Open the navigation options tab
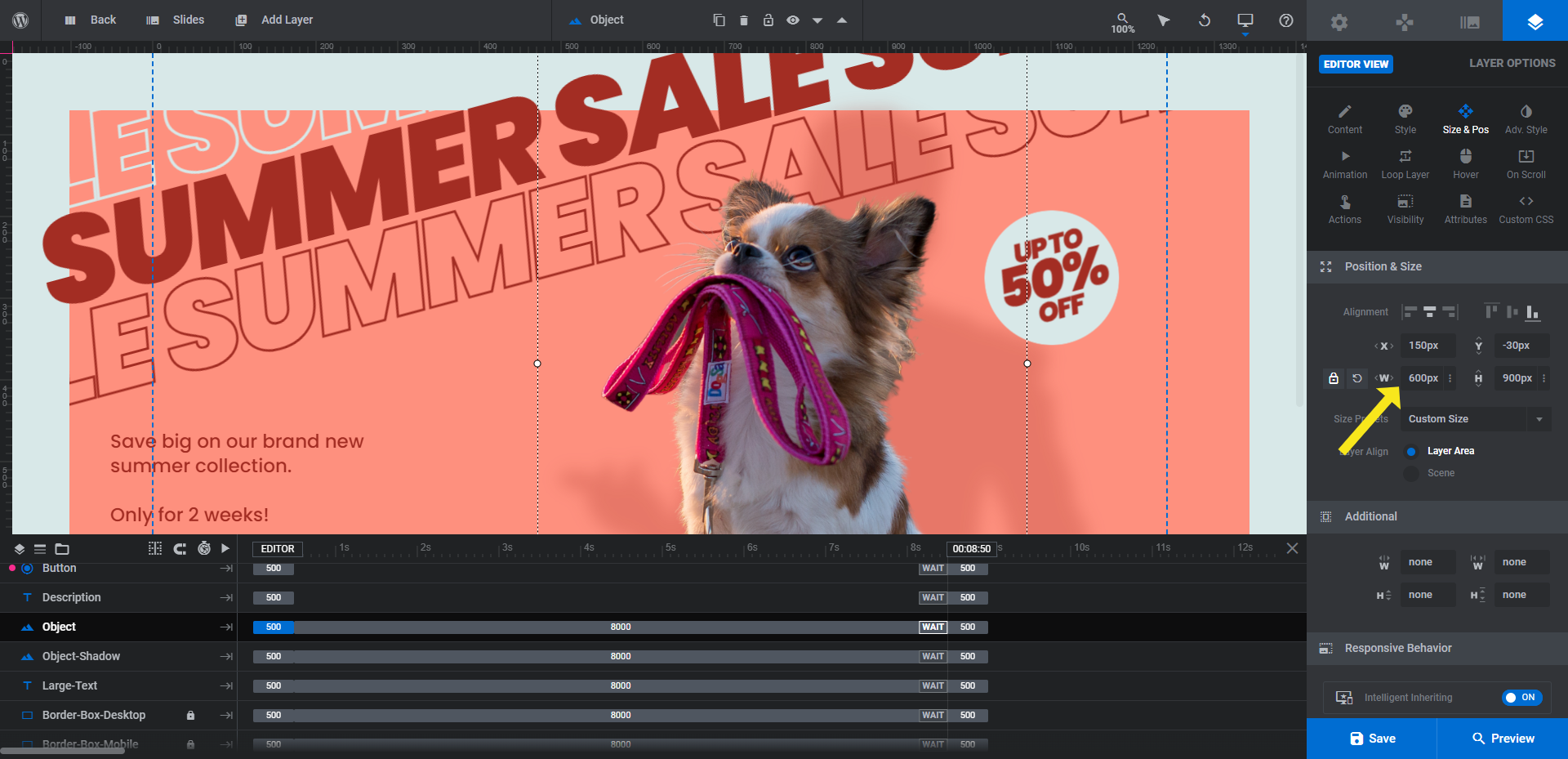1568x759 pixels. [1405, 22]
